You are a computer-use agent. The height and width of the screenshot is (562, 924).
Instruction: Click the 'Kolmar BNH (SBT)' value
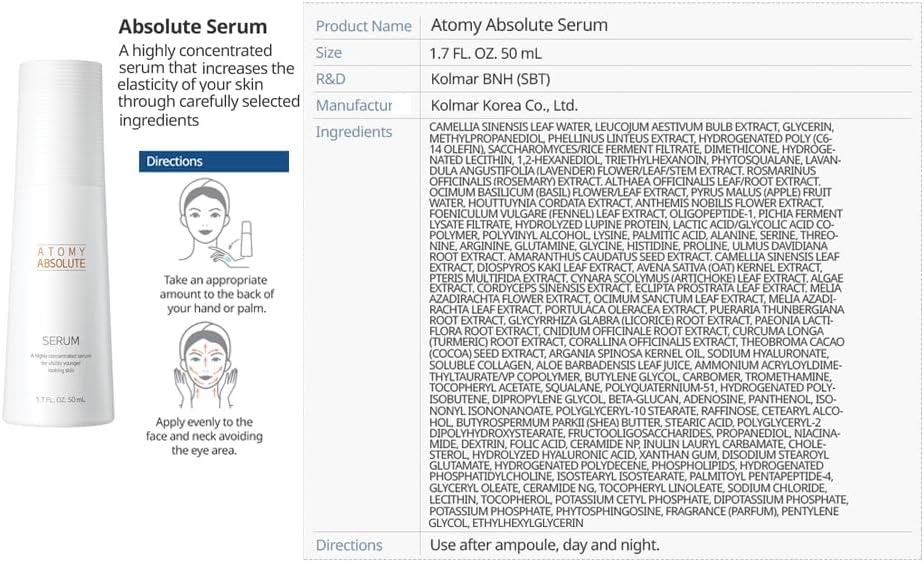tap(490, 80)
